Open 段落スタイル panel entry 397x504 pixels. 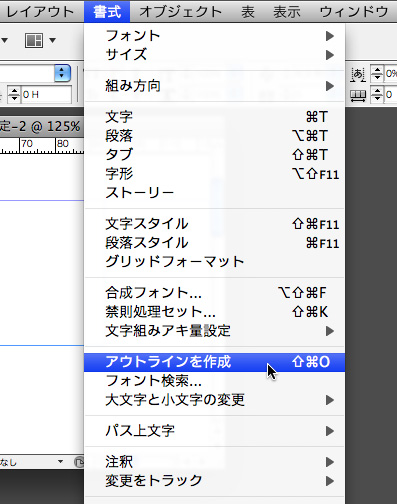(214, 243)
